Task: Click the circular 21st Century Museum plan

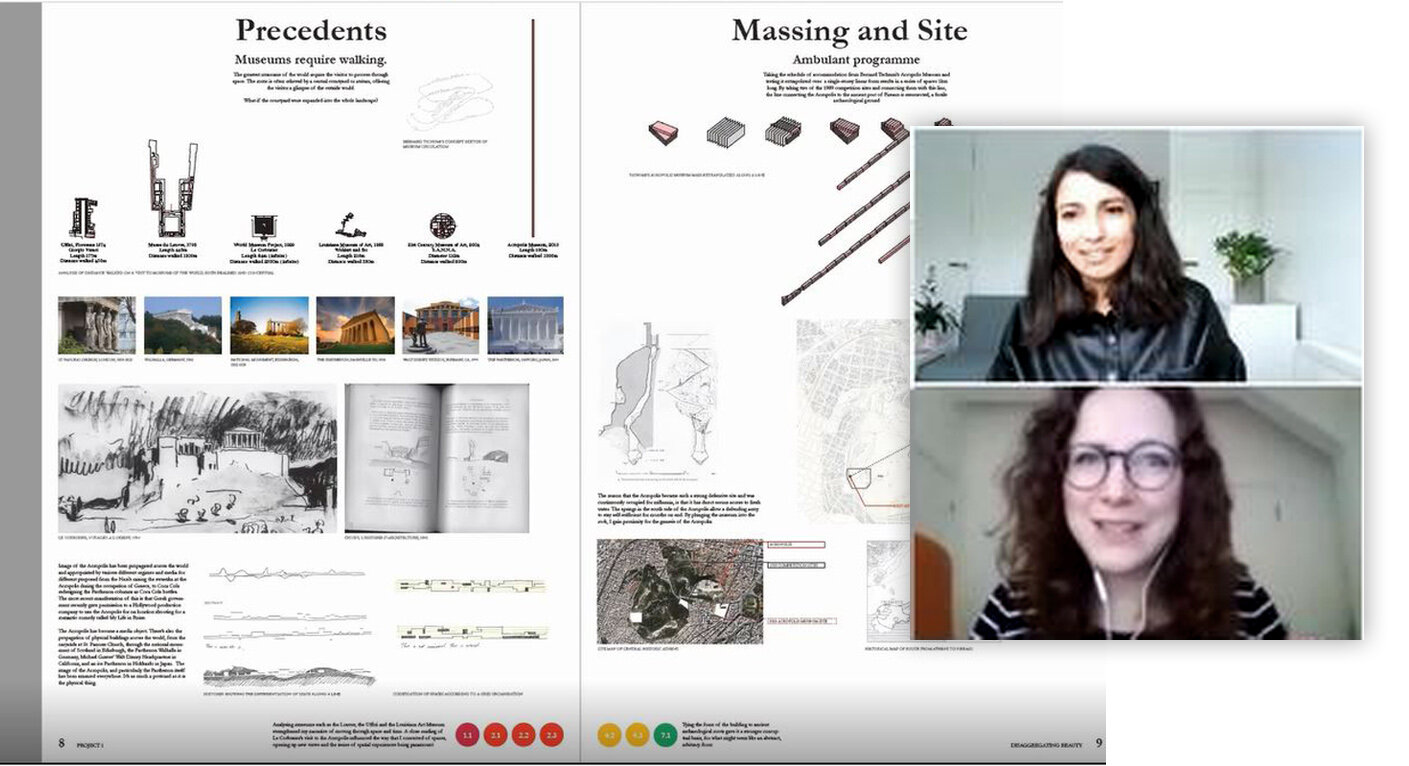Action: point(442,225)
